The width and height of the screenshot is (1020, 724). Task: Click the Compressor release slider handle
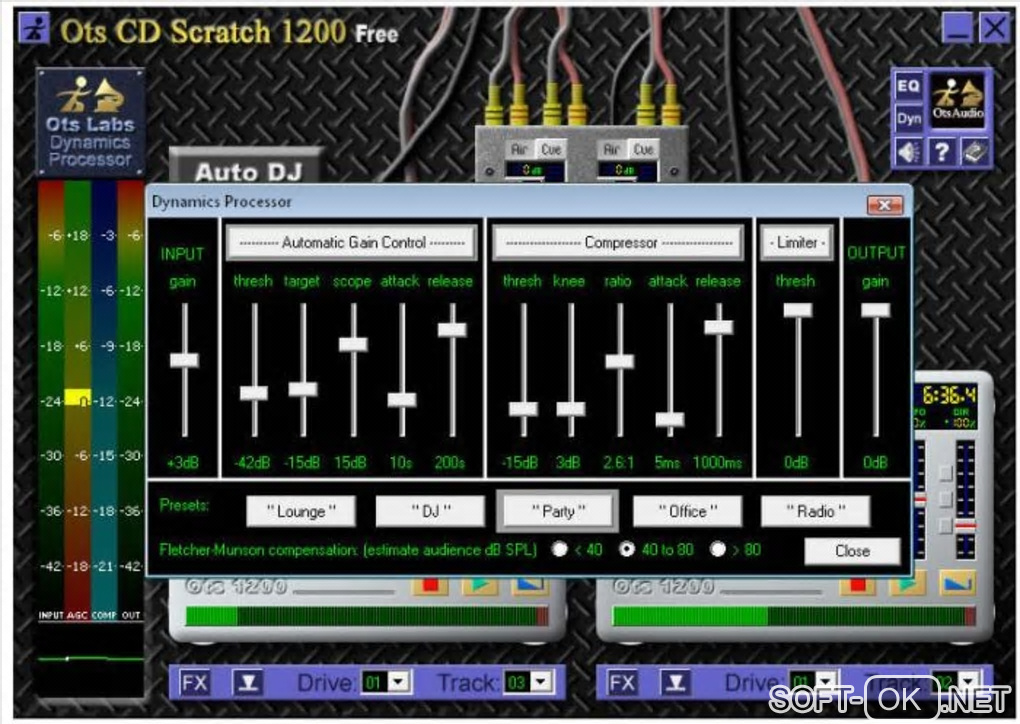click(x=719, y=326)
